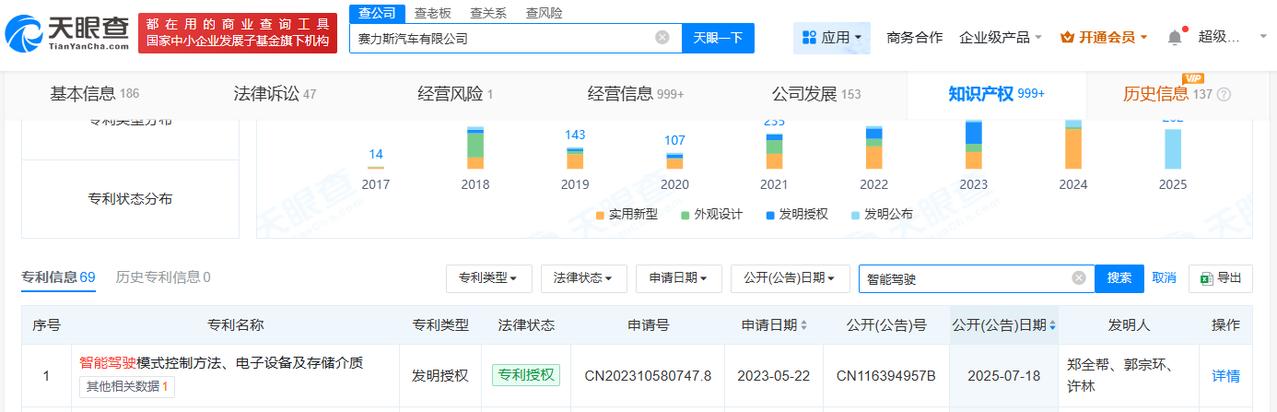
Task: Click 商务合作 link
Action: point(914,37)
